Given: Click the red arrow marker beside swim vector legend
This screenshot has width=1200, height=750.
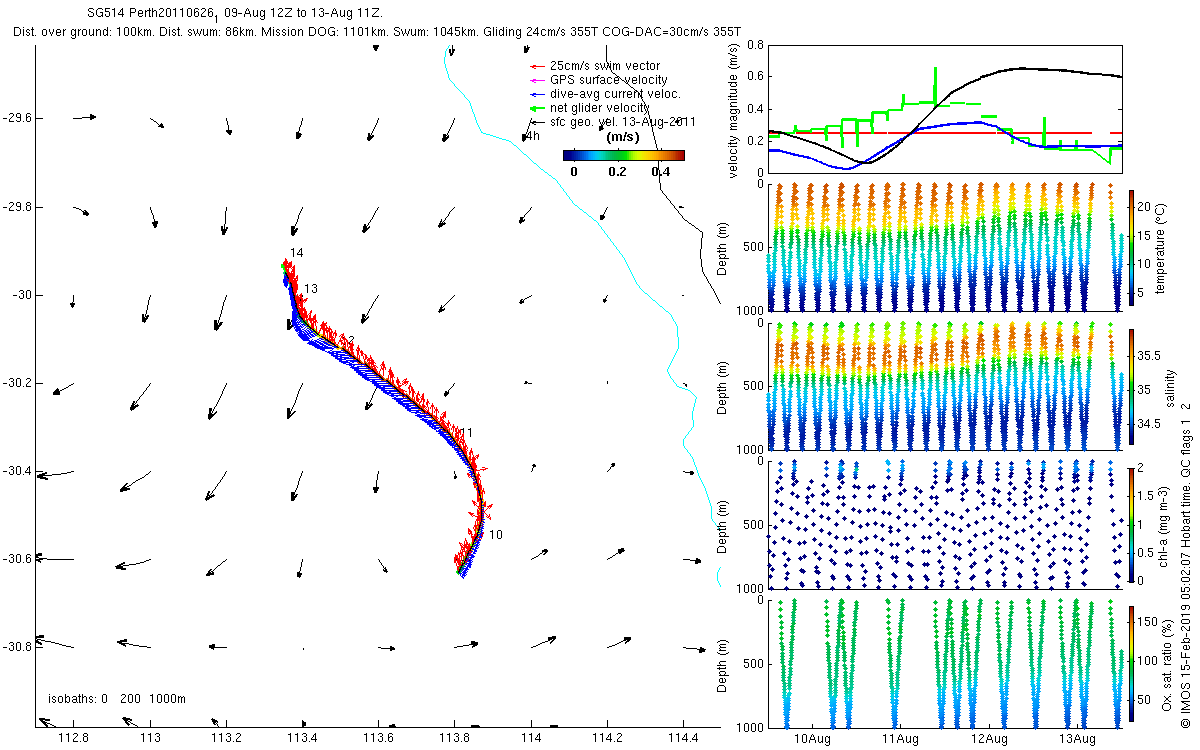Looking at the screenshot, I should click(x=537, y=66).
